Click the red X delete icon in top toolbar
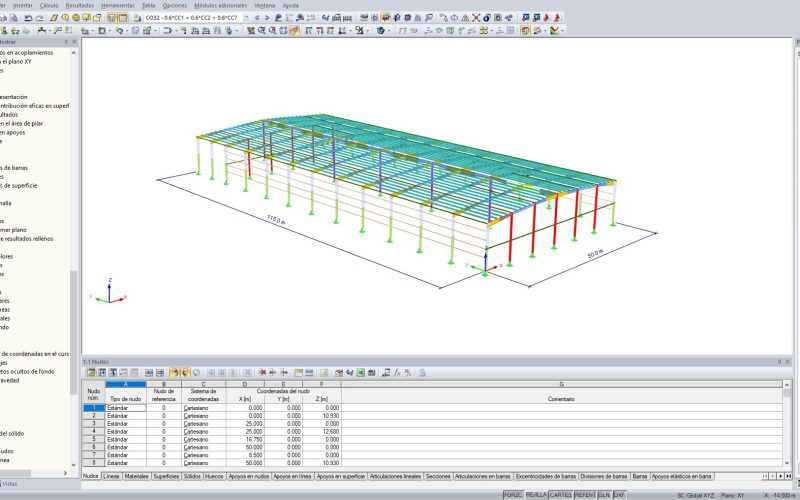The image size is (800, 500). click(476, 18)
